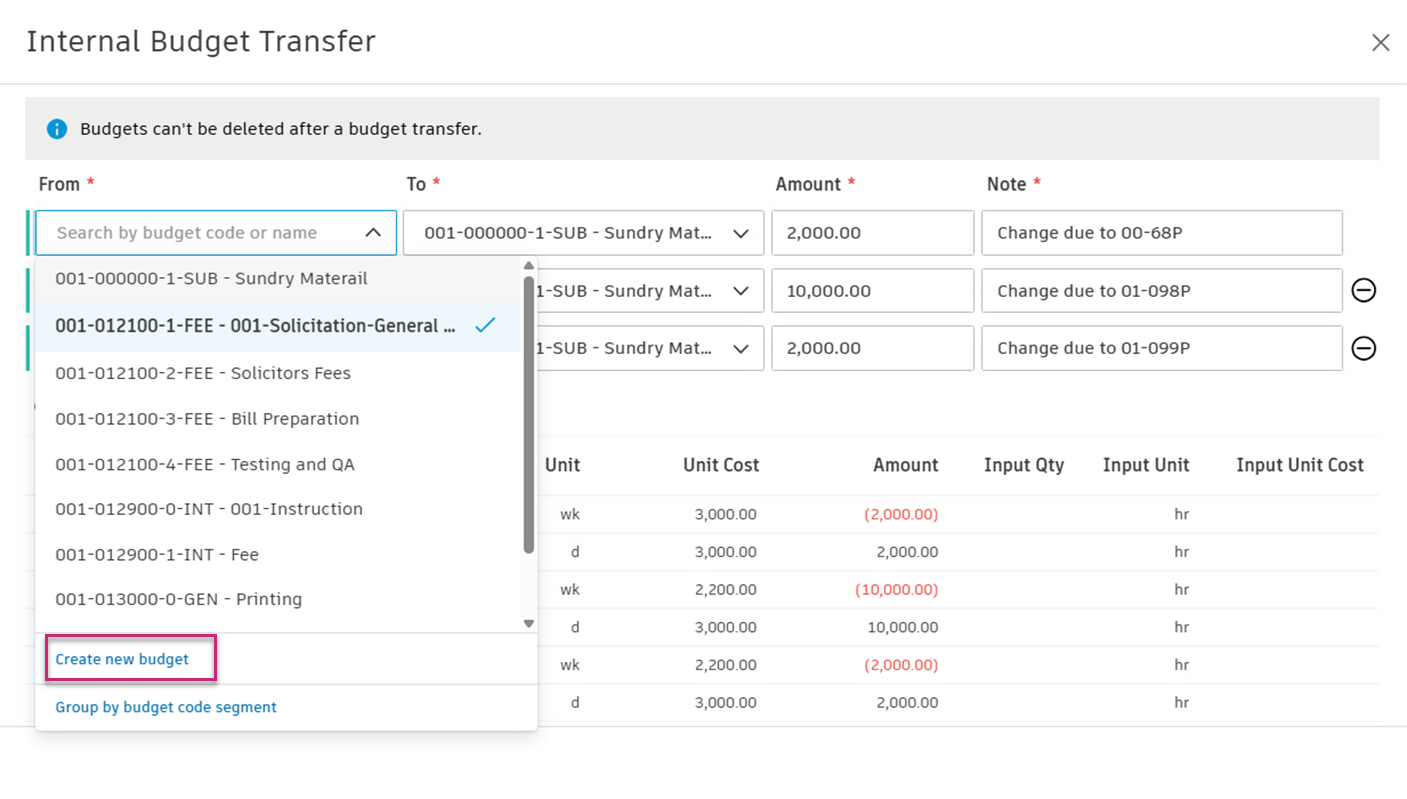1407x799 pixels.
Task: Click the dropdown scroll down arrow
Action: [x=529, y=624]
